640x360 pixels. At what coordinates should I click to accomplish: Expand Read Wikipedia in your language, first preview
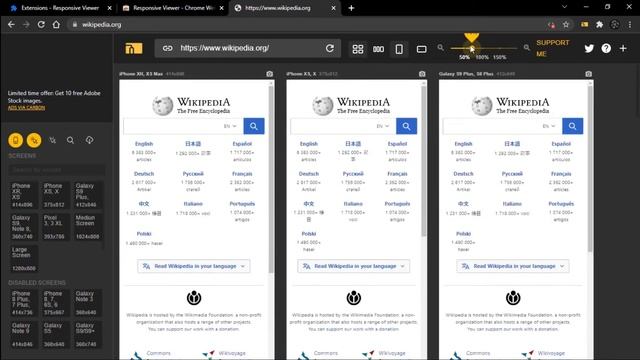[x=194, y=266]
